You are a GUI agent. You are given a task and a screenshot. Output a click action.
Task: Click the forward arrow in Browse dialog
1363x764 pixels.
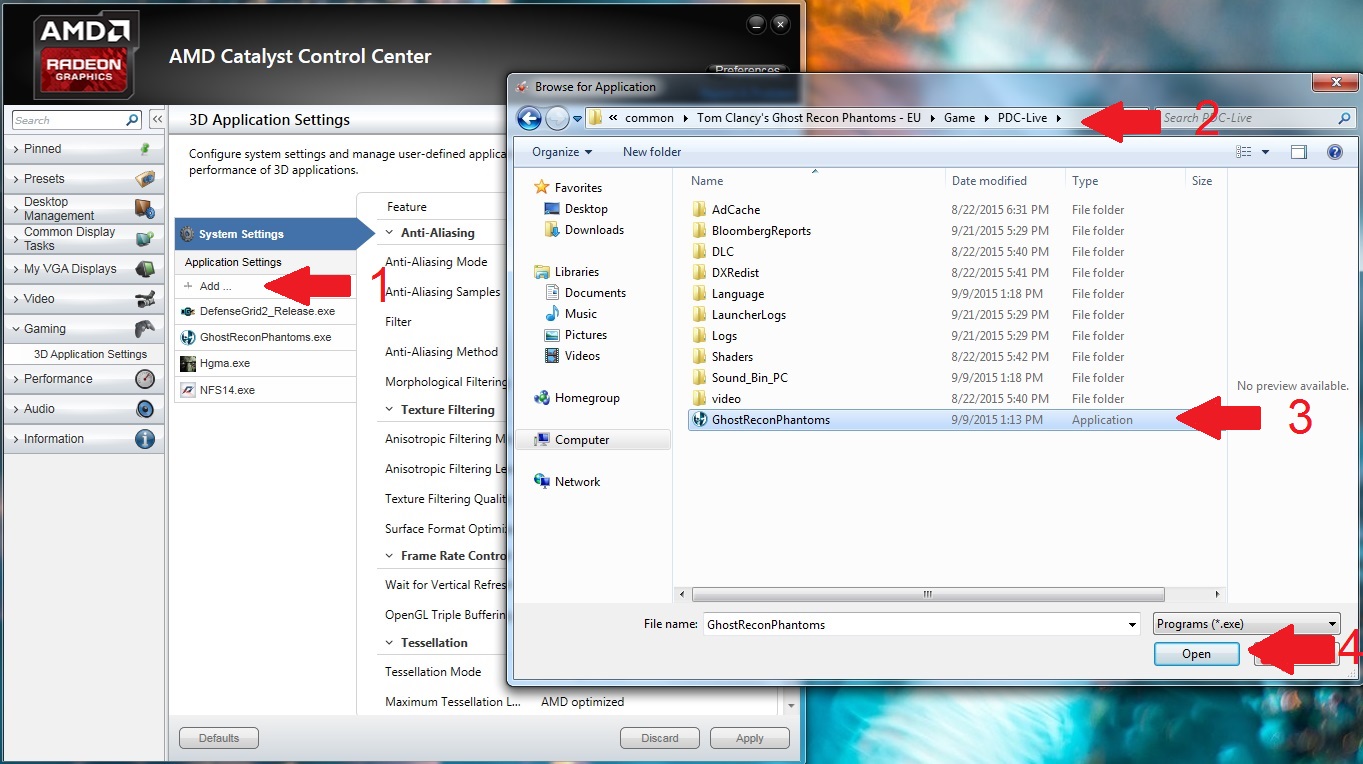click(x=557, y=118)
